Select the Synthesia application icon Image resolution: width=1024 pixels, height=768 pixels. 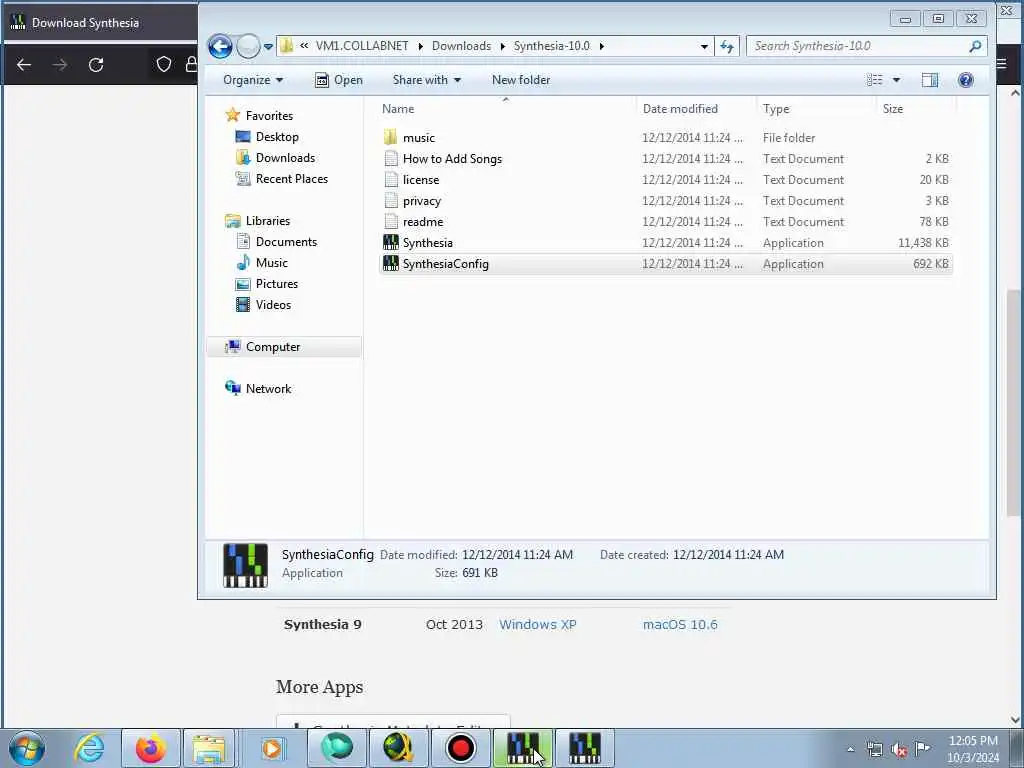click(391, 242)
